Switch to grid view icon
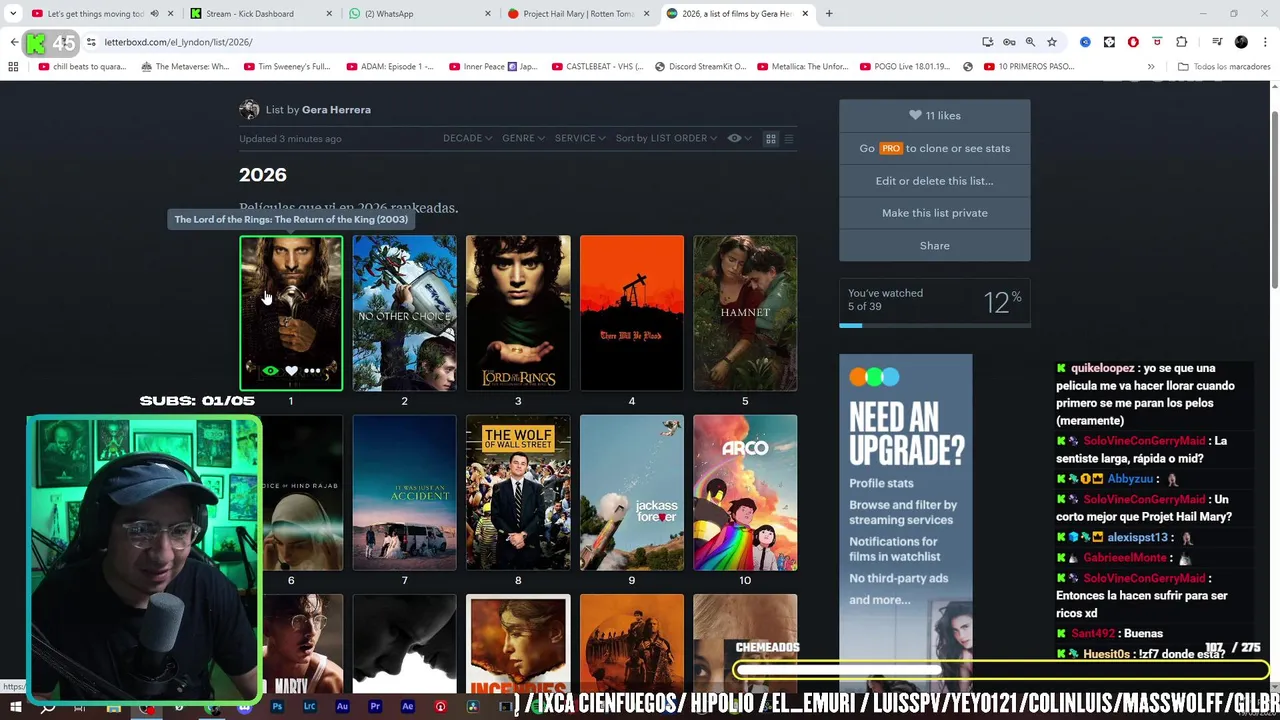The height and width of the screenshot is (720, 1280). click(771, 138)
